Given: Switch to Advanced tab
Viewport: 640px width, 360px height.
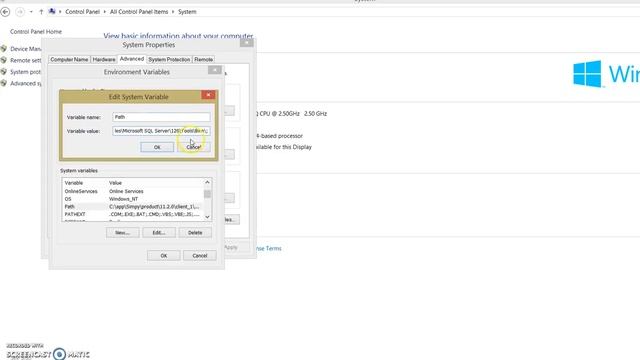Looking at the screenshot, I should (131, 59).
